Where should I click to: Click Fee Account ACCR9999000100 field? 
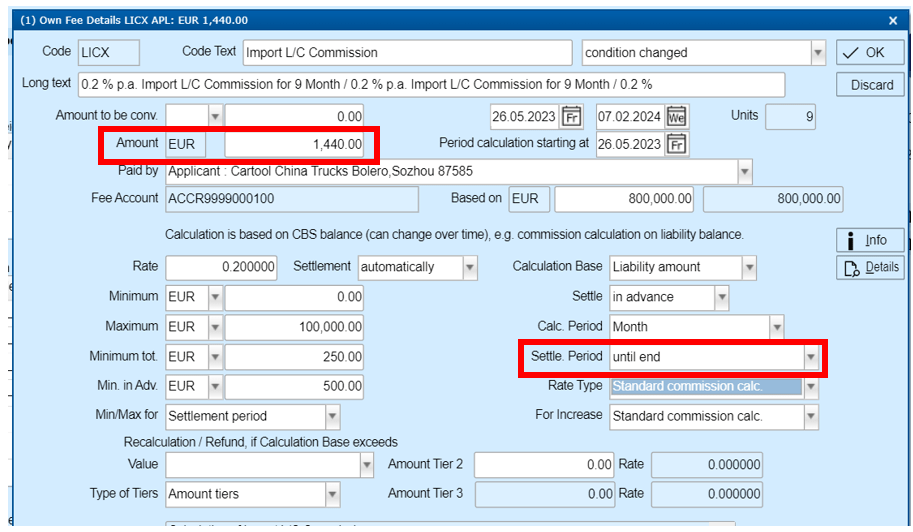[292, 199]
